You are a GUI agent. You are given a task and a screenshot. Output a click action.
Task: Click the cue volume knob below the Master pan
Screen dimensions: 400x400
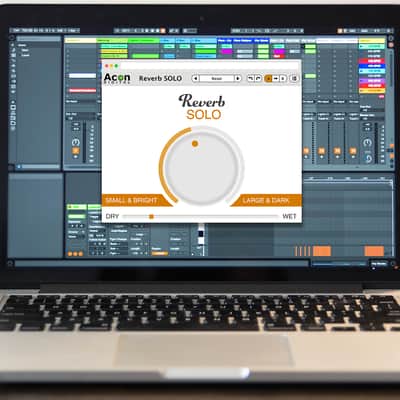[x=368, y=158]
